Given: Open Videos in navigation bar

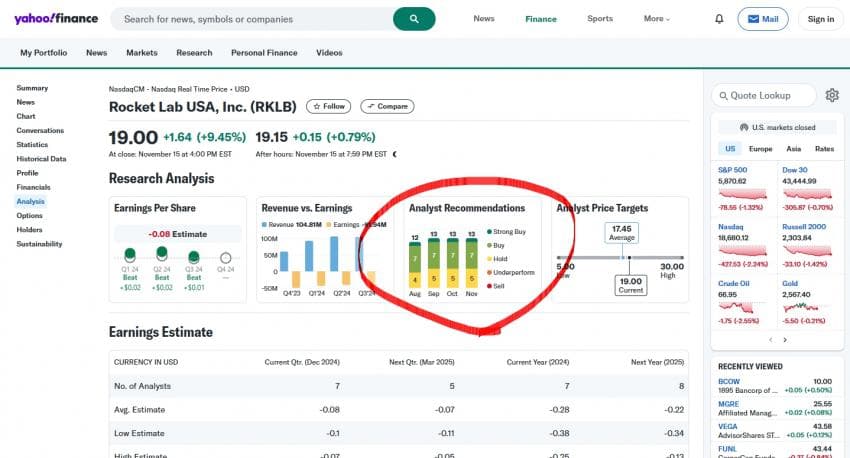Looking at the screenshot, I should (x=329, y=53).
